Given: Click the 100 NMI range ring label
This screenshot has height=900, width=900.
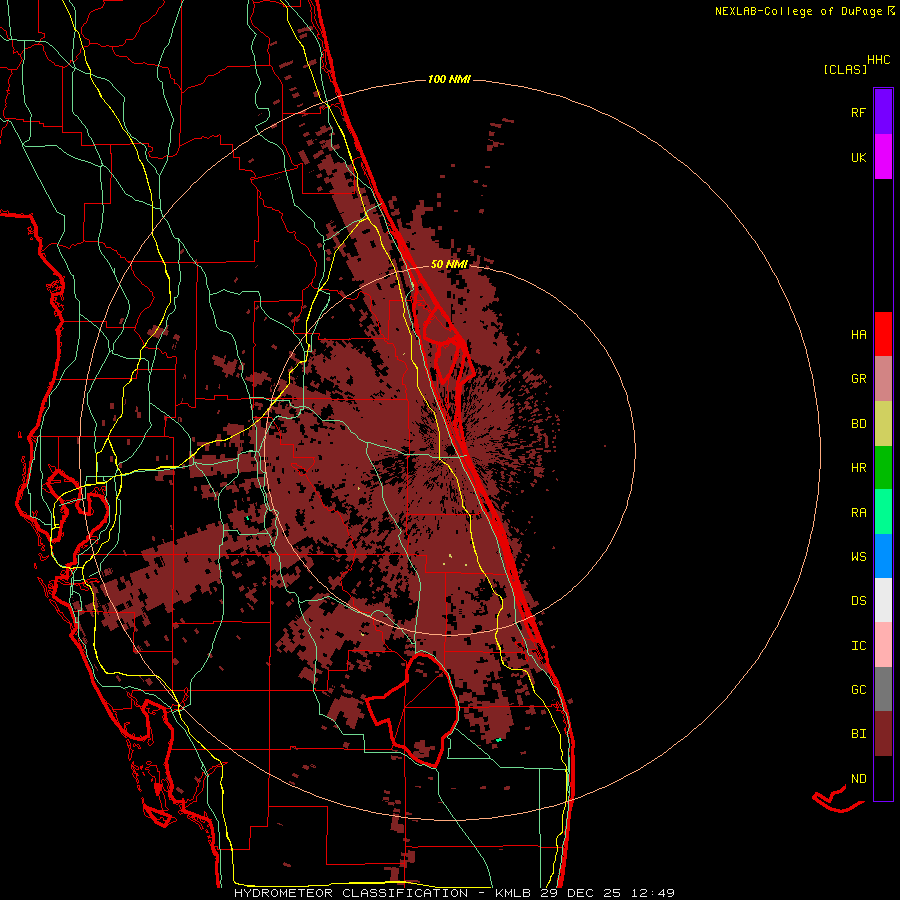Looking at the screenshot, I should tap(449, 79).
